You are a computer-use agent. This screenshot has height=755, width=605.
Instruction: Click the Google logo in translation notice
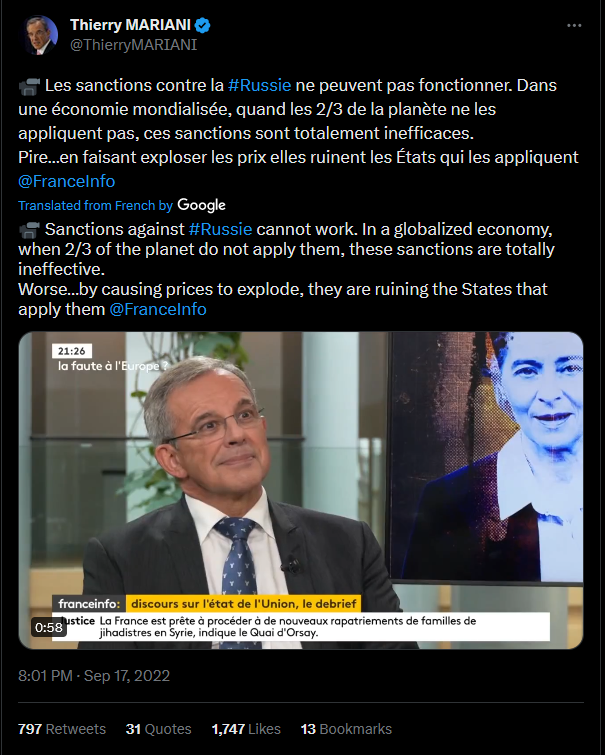tap(201, 206)
